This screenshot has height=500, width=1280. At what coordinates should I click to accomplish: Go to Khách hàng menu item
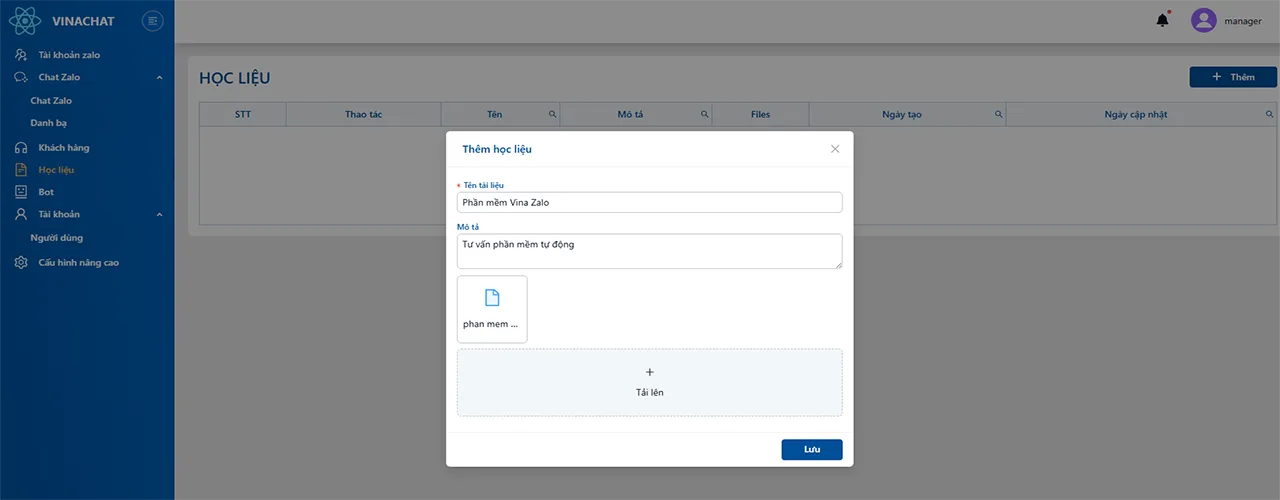click(x=63, y=148)
